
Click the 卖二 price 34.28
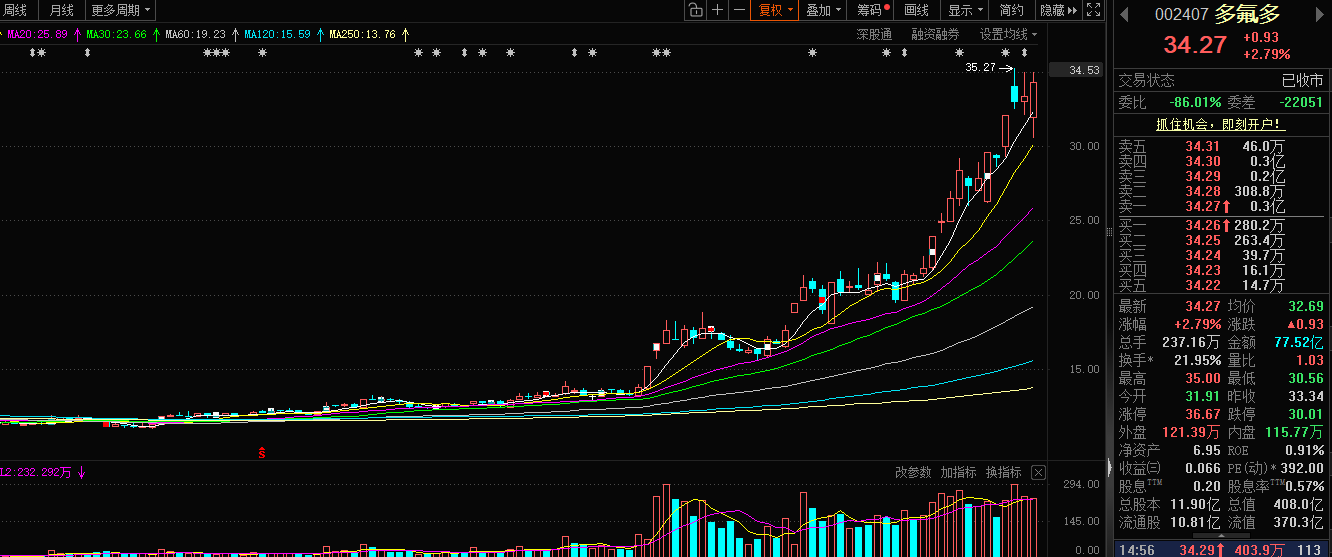click(x=1203, y=191)
